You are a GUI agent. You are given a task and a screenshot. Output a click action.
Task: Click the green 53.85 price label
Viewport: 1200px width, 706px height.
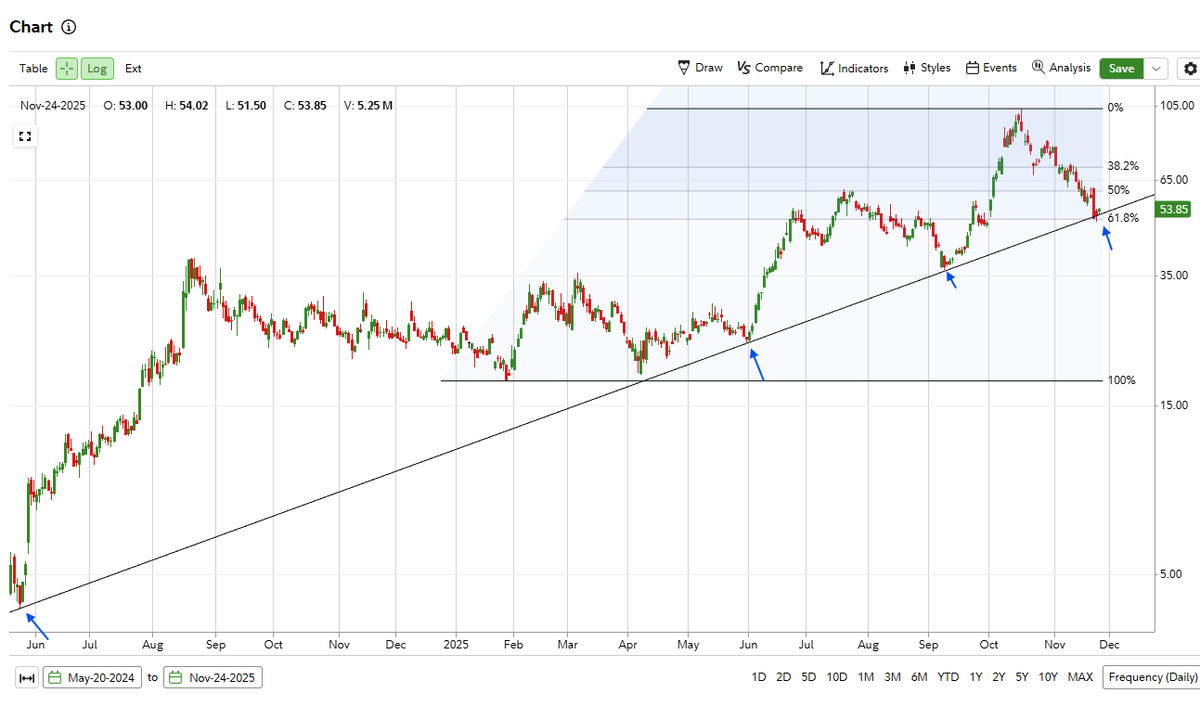tap(1171, 209)
